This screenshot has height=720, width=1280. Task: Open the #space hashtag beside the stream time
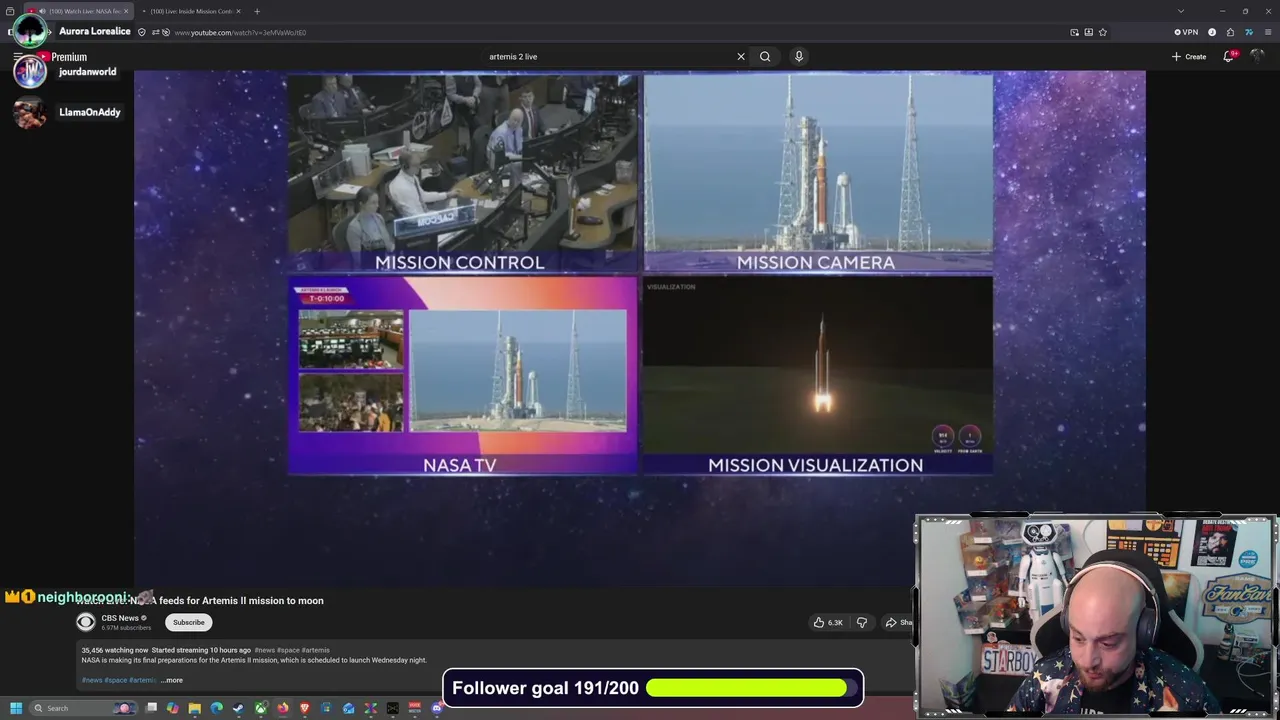288,650
